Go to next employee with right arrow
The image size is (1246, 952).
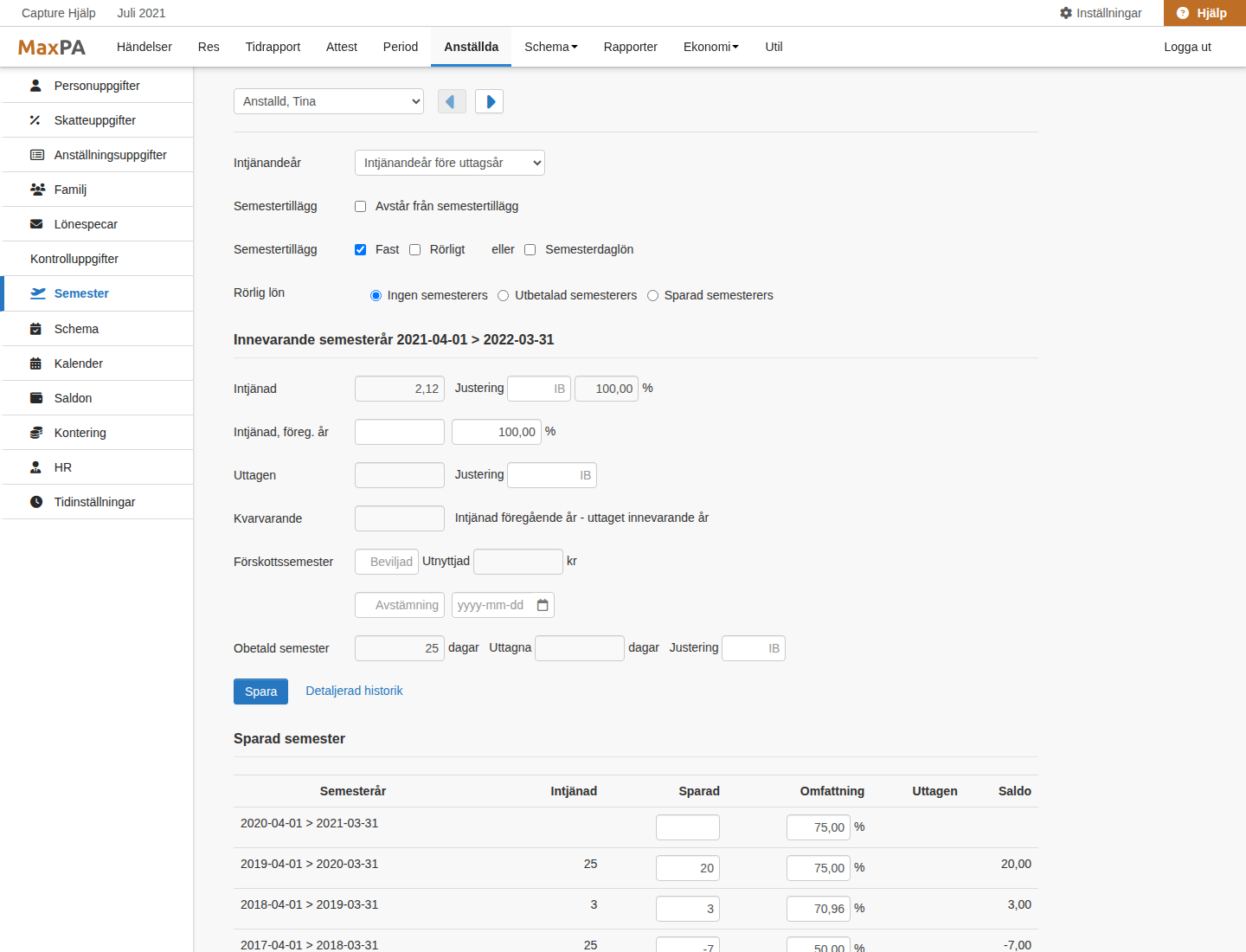click(x=490, y=101)
